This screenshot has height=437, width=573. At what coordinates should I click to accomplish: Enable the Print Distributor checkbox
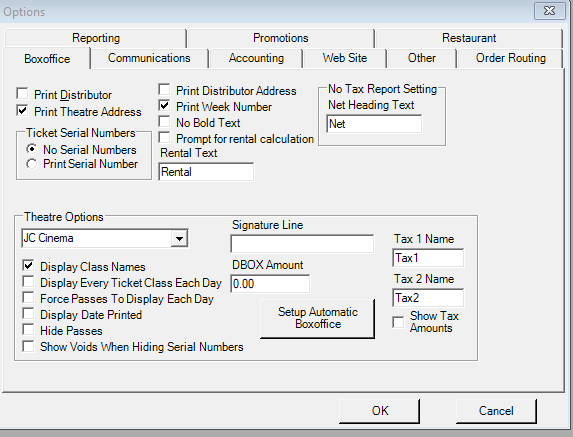tap(22, 94)
